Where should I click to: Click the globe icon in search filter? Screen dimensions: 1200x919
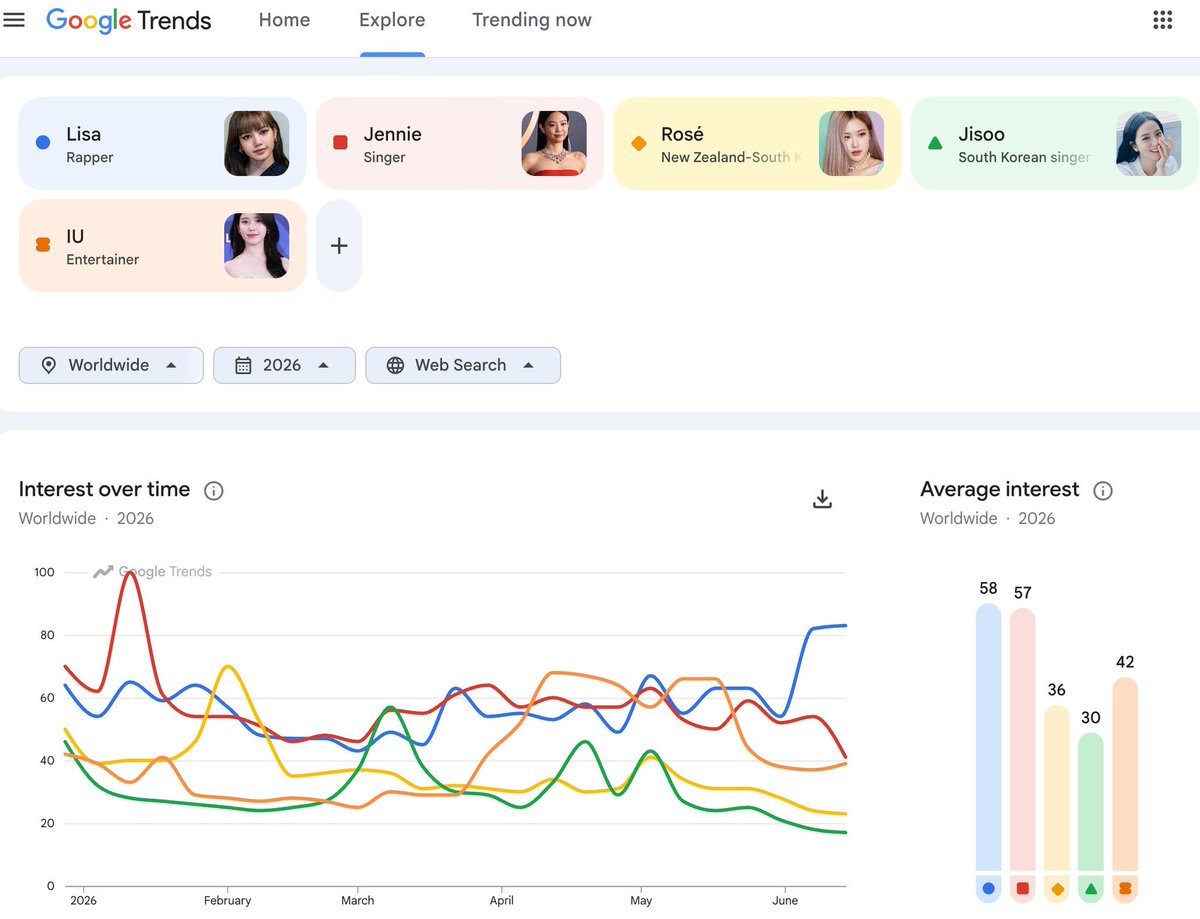(395, 365)
